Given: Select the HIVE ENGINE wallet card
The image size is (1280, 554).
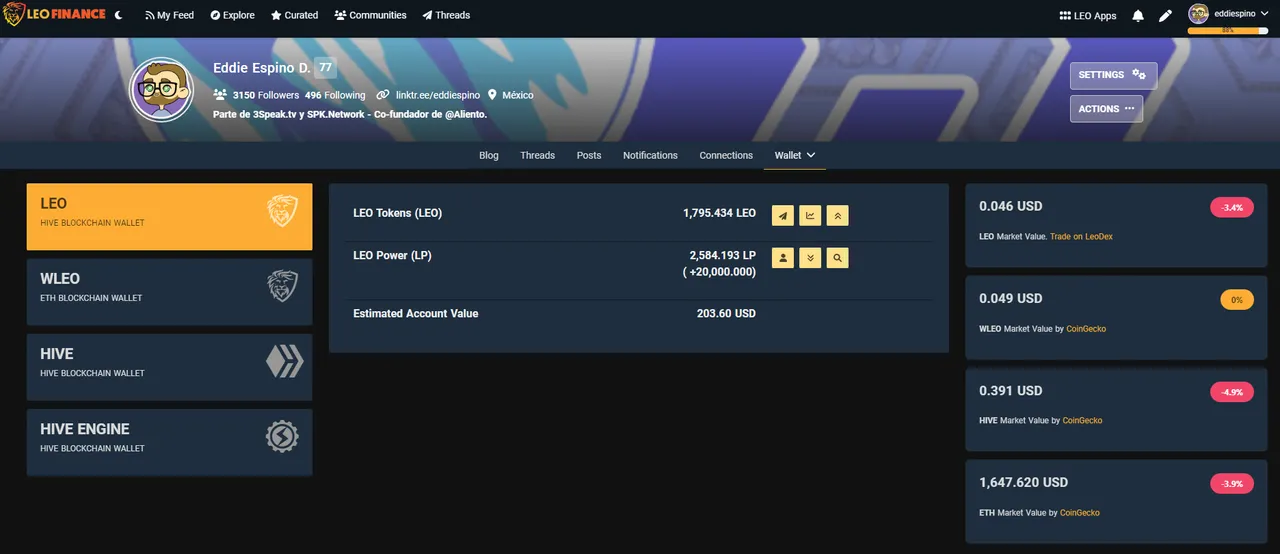Looking at the screenshot, I should (169, 442).
